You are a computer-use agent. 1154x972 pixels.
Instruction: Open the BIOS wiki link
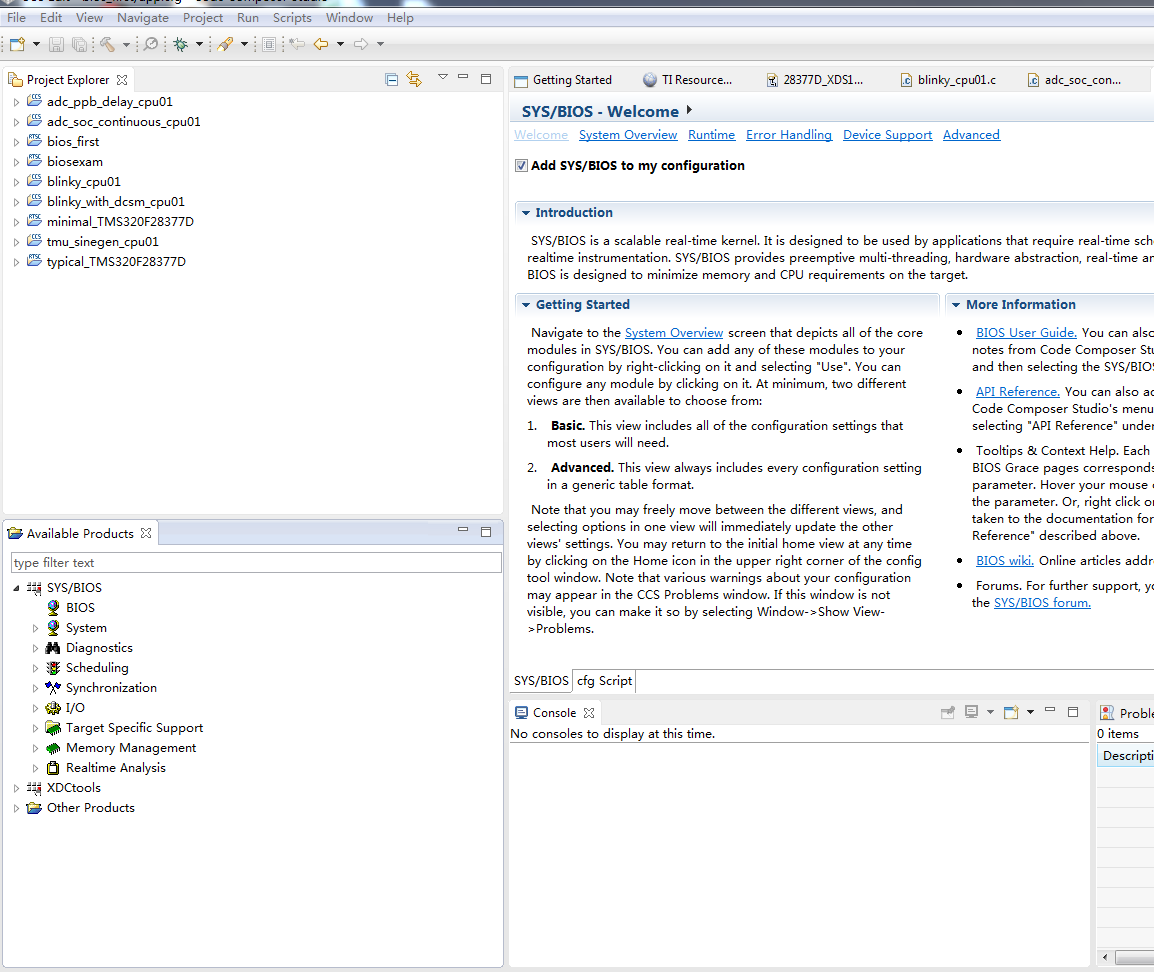[1005, 561]
